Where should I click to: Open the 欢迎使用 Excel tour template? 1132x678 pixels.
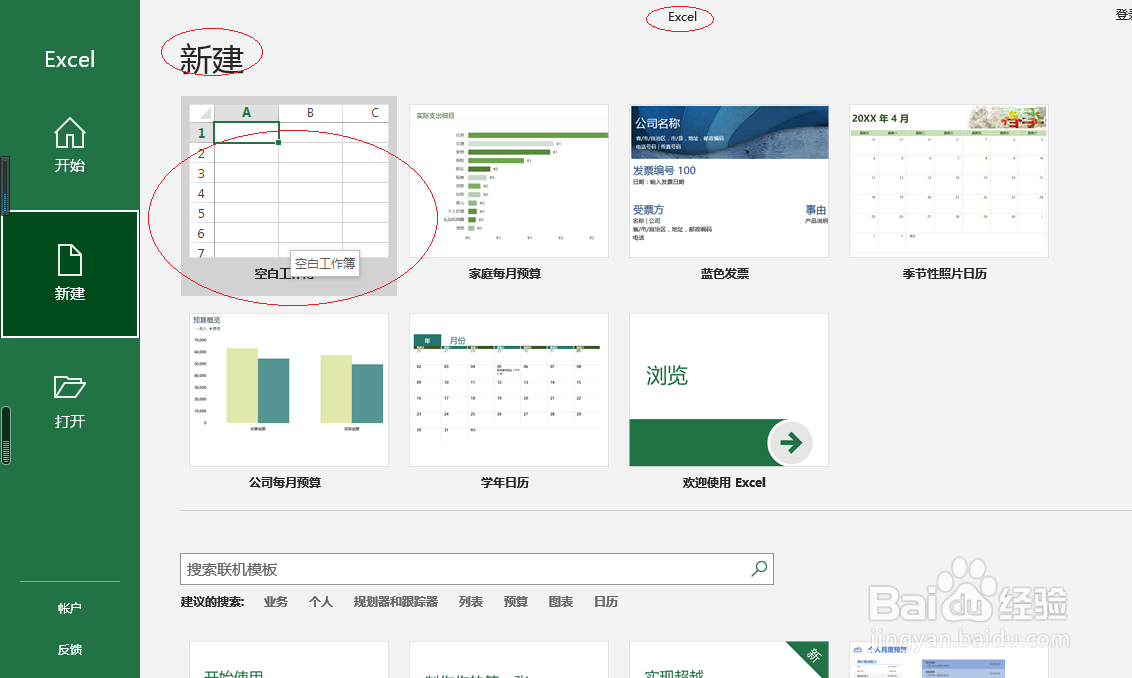click(728, 390)
